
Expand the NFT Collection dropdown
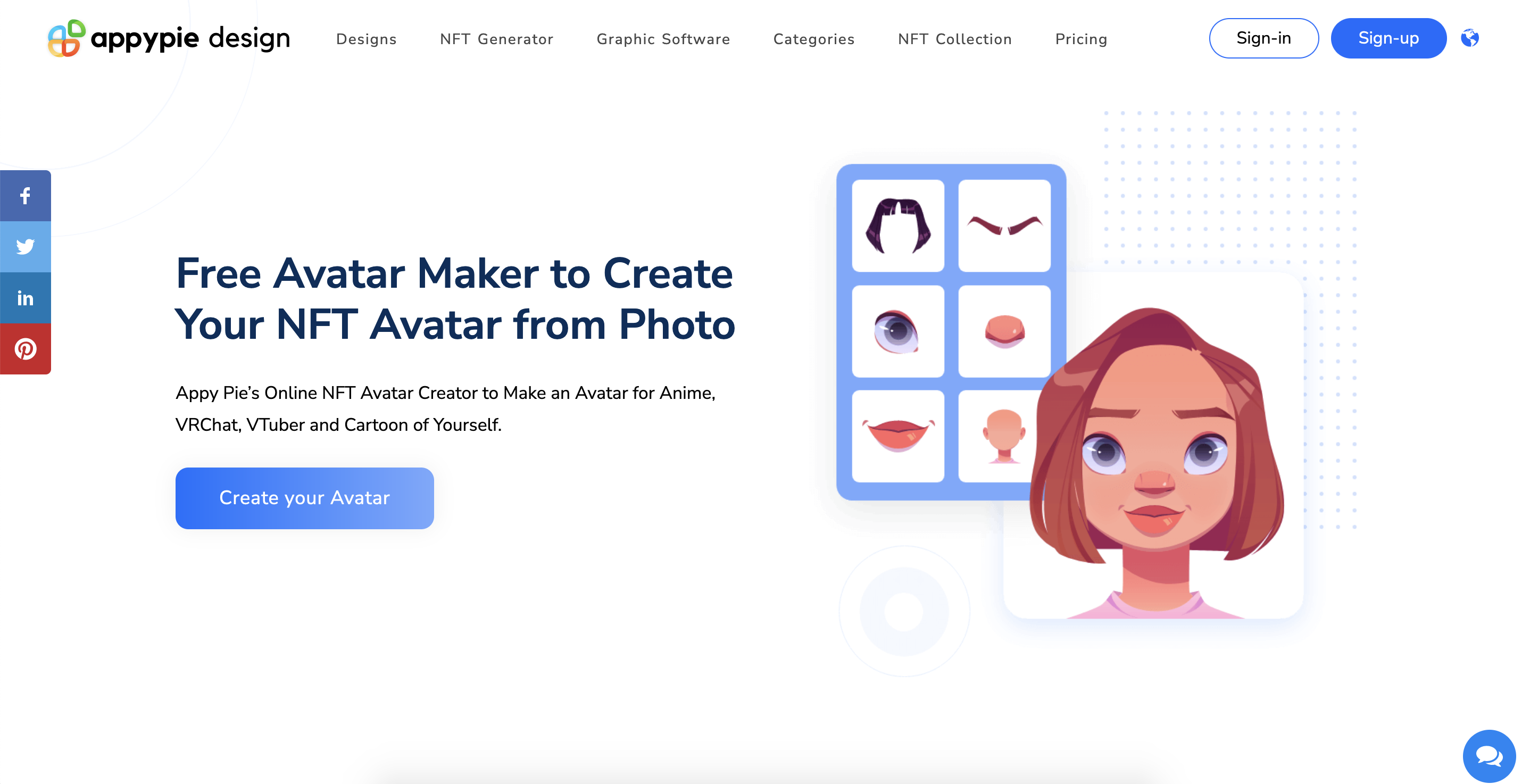953,39
